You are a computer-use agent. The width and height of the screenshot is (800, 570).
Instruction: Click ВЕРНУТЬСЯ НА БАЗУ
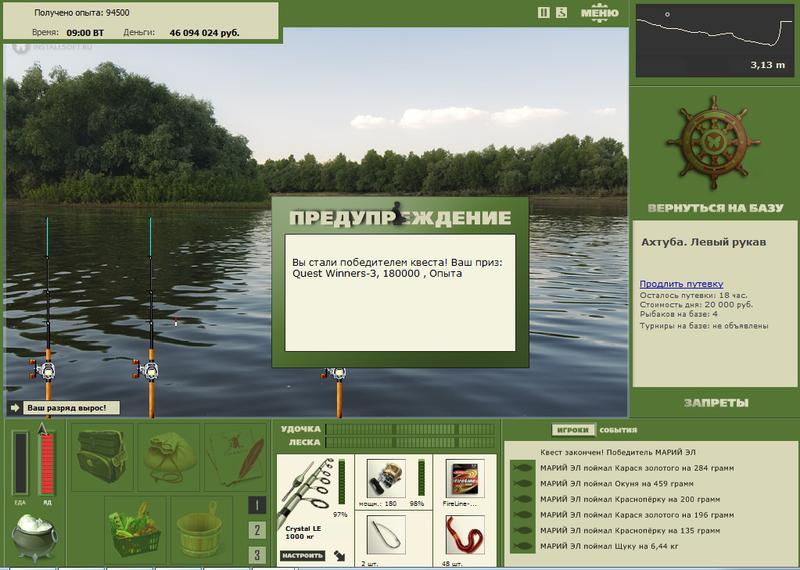pyautogui.click(x=715, y=208)
